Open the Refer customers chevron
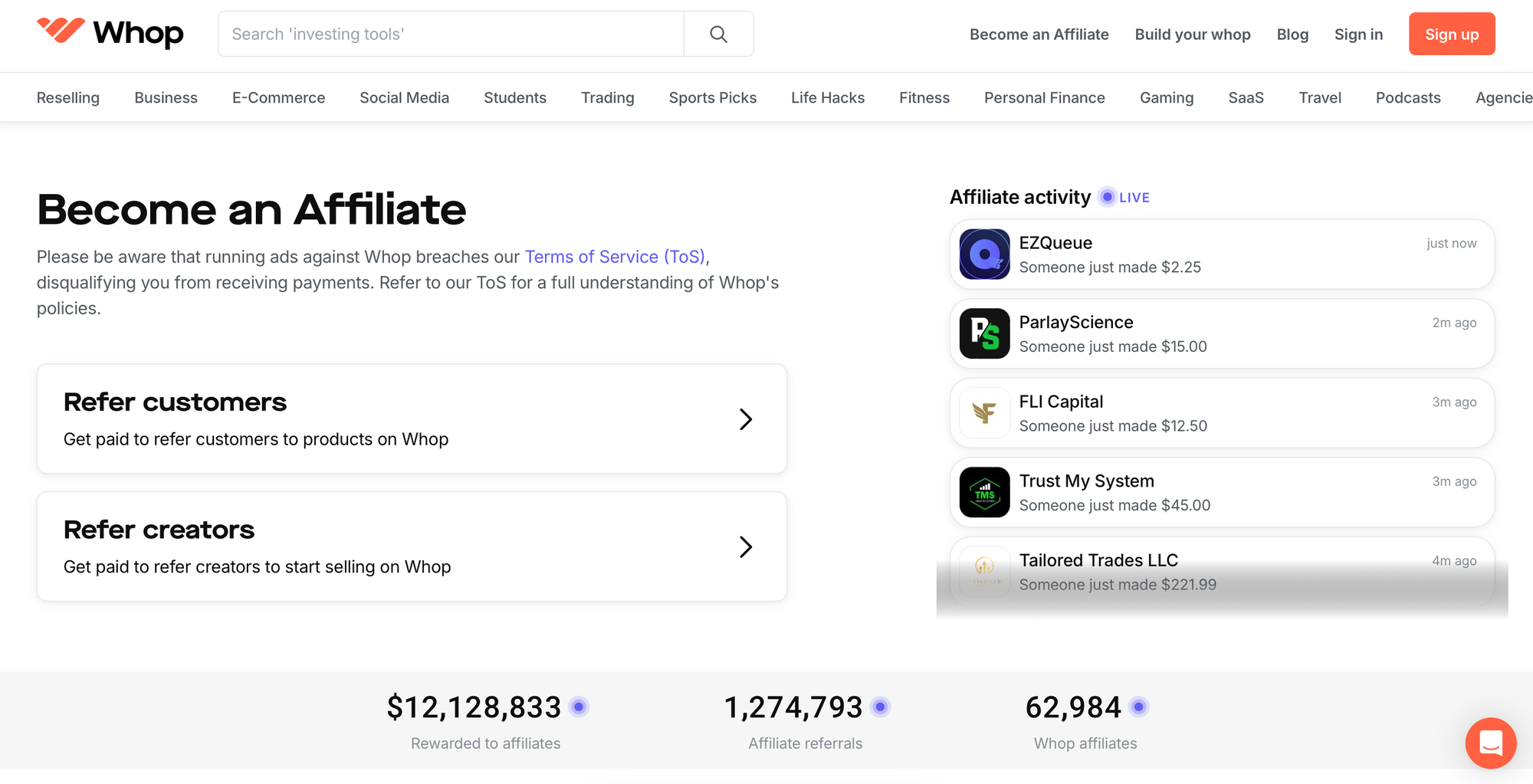The height and width of the screenshot is (784, 1533). [x=745, y=419]
